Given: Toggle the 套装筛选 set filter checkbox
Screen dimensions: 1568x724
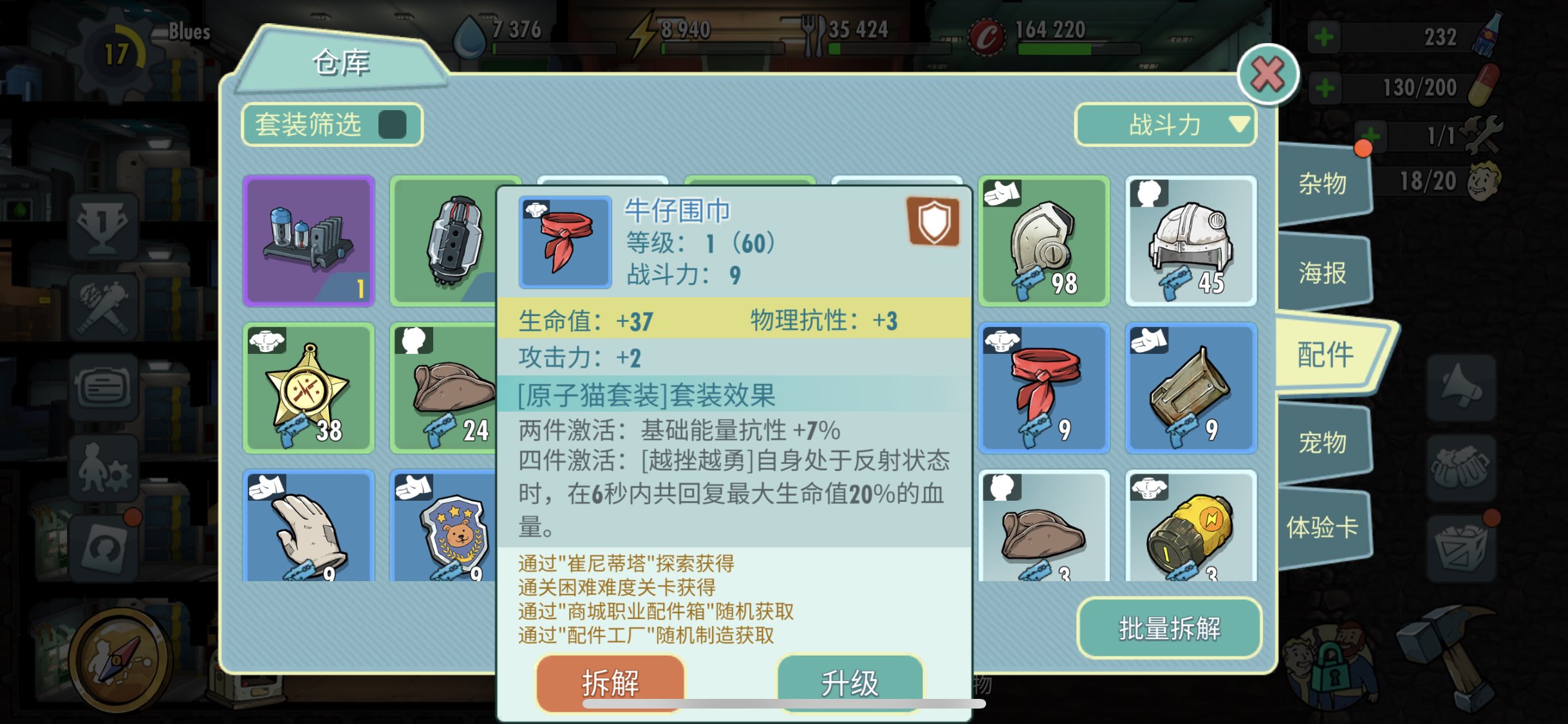Looking at the screenshot, I should point(392,125).
